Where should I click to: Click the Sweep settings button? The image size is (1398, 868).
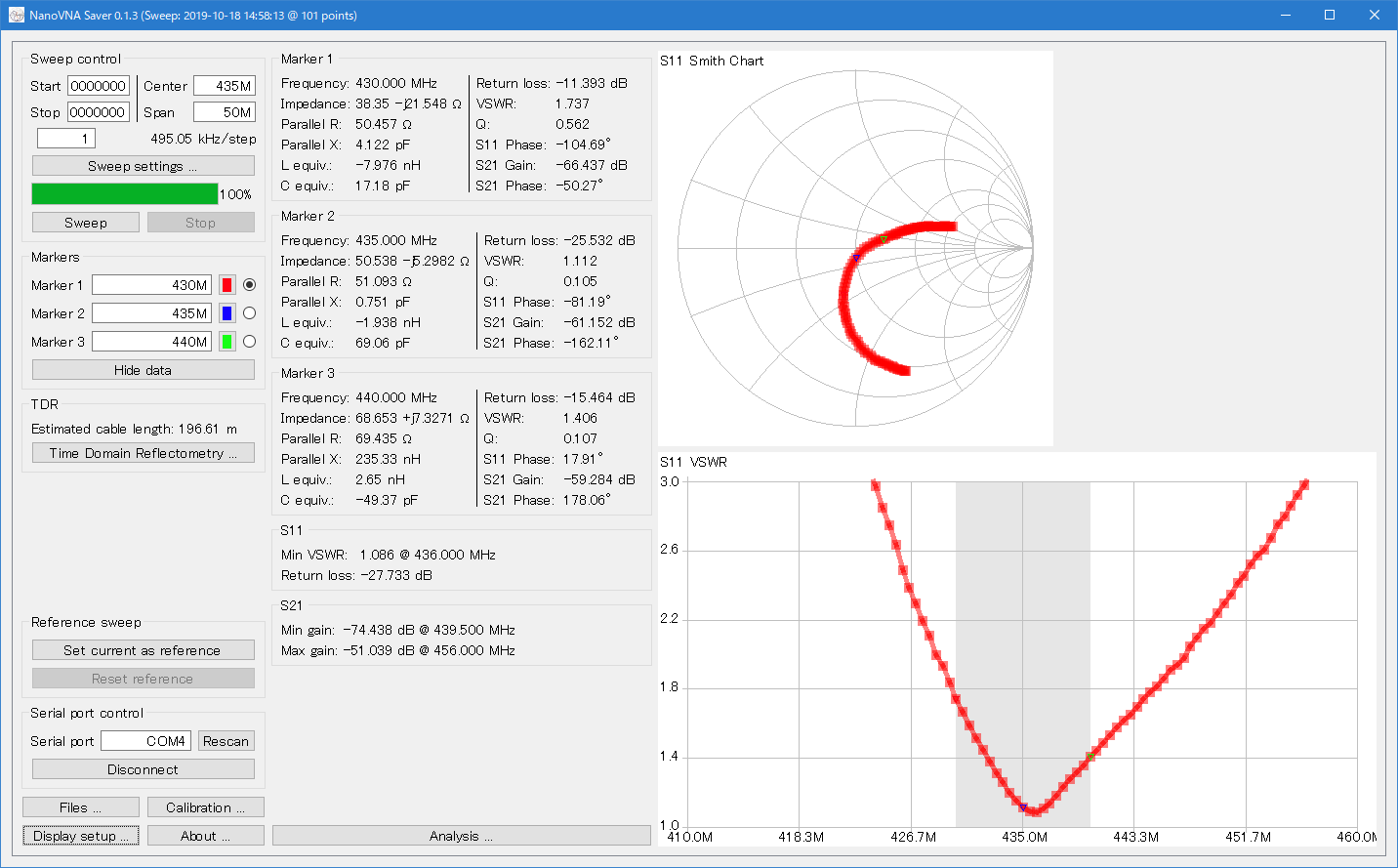pyautogui.click(x=144, y=166)
